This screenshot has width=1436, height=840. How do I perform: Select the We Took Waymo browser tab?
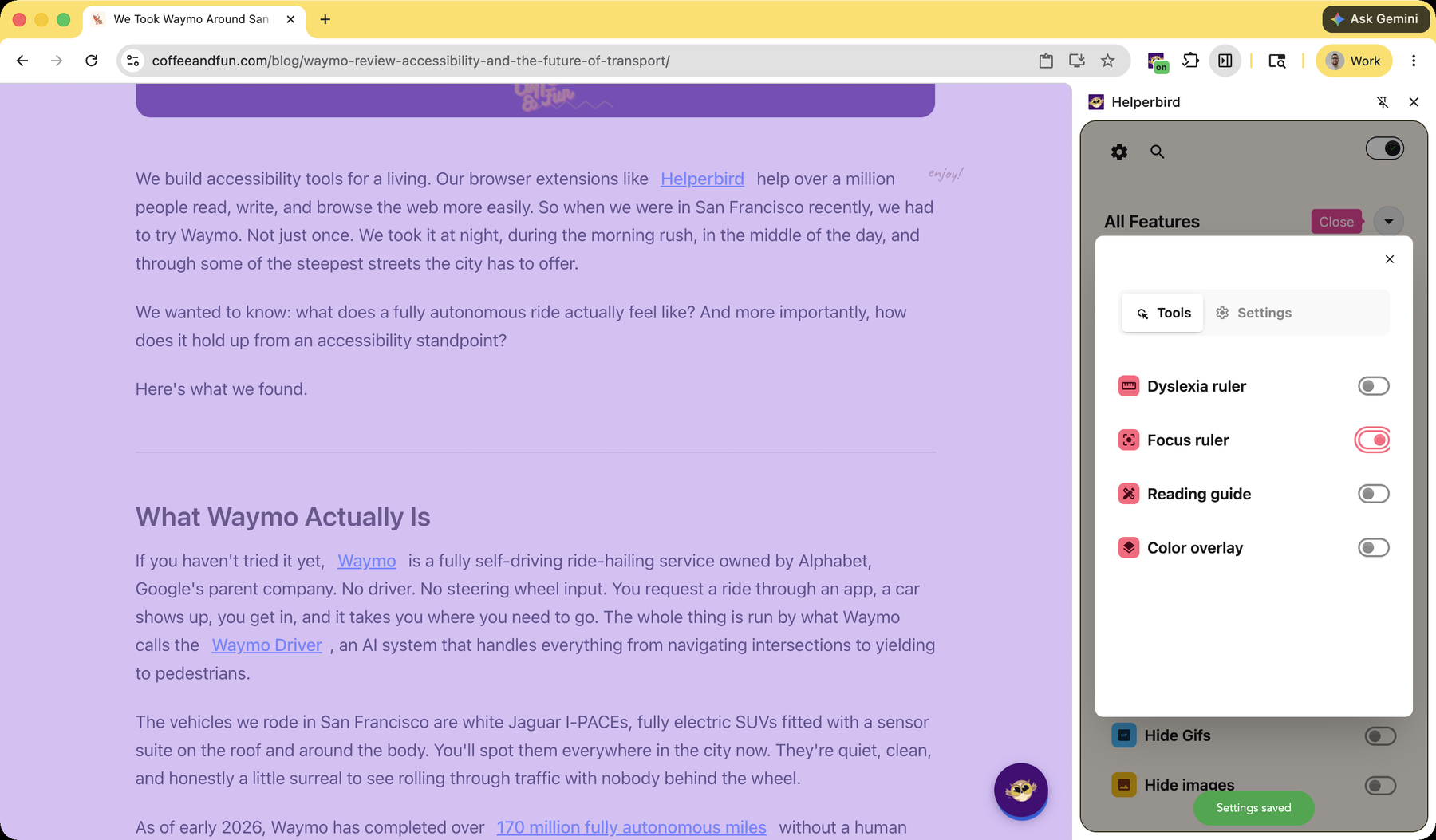(194, 19)
